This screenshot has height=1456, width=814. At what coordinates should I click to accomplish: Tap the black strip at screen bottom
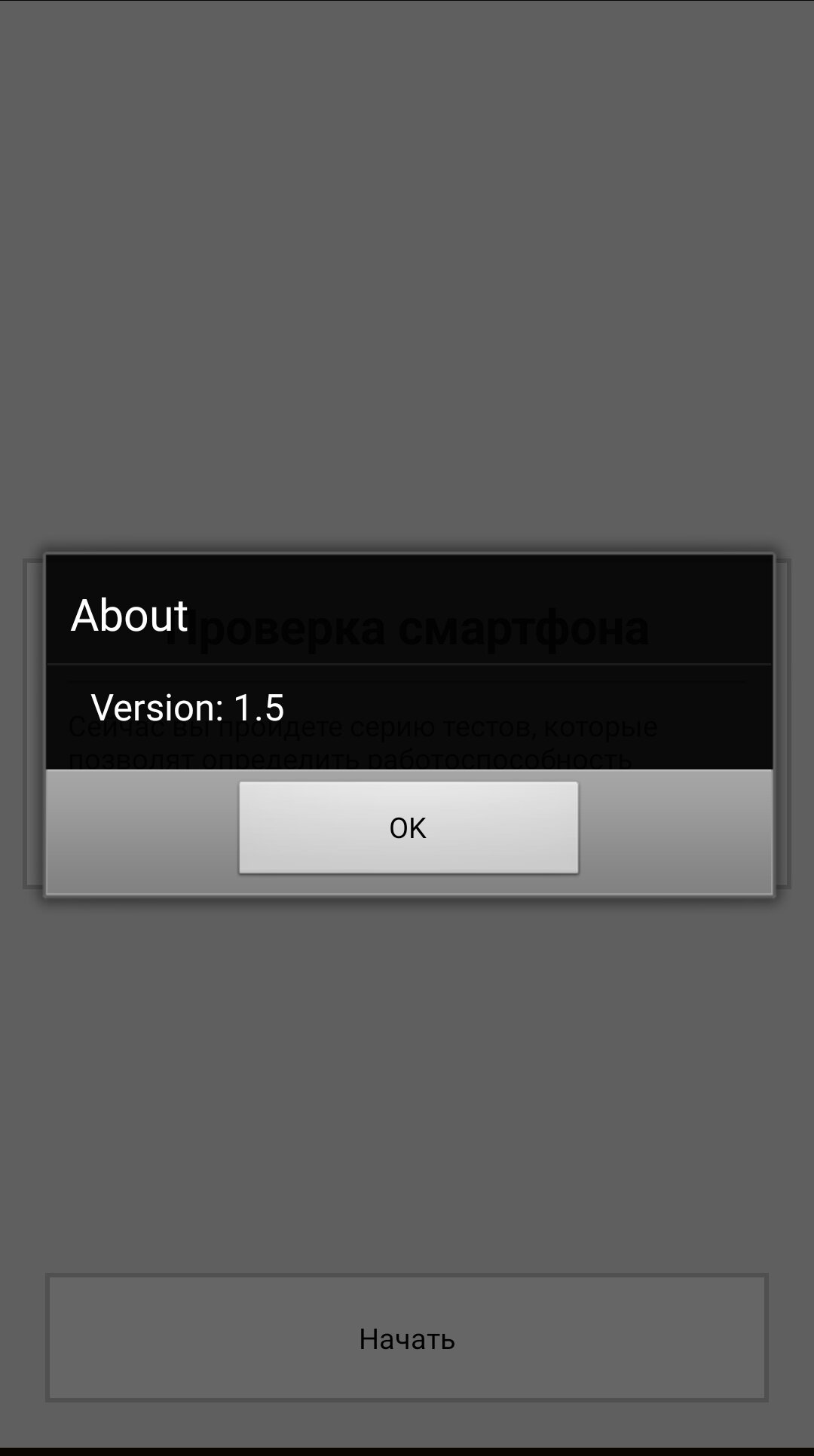pyautogui.click(x=407, y=1451)
